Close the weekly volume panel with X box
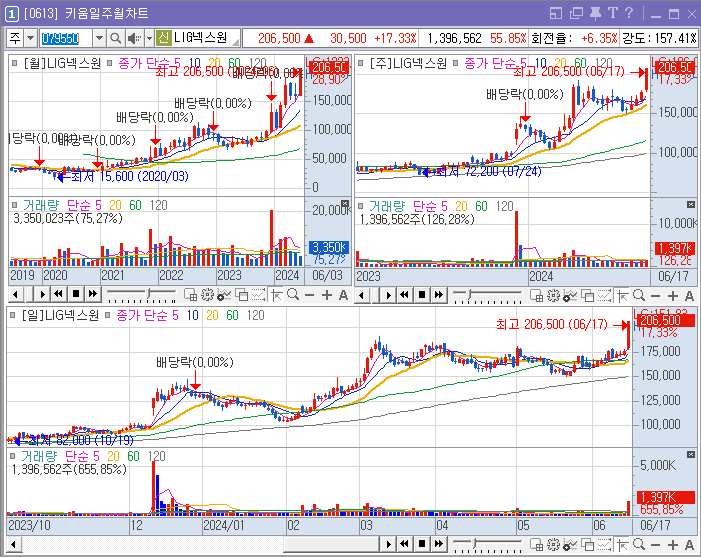 [691, 204]
